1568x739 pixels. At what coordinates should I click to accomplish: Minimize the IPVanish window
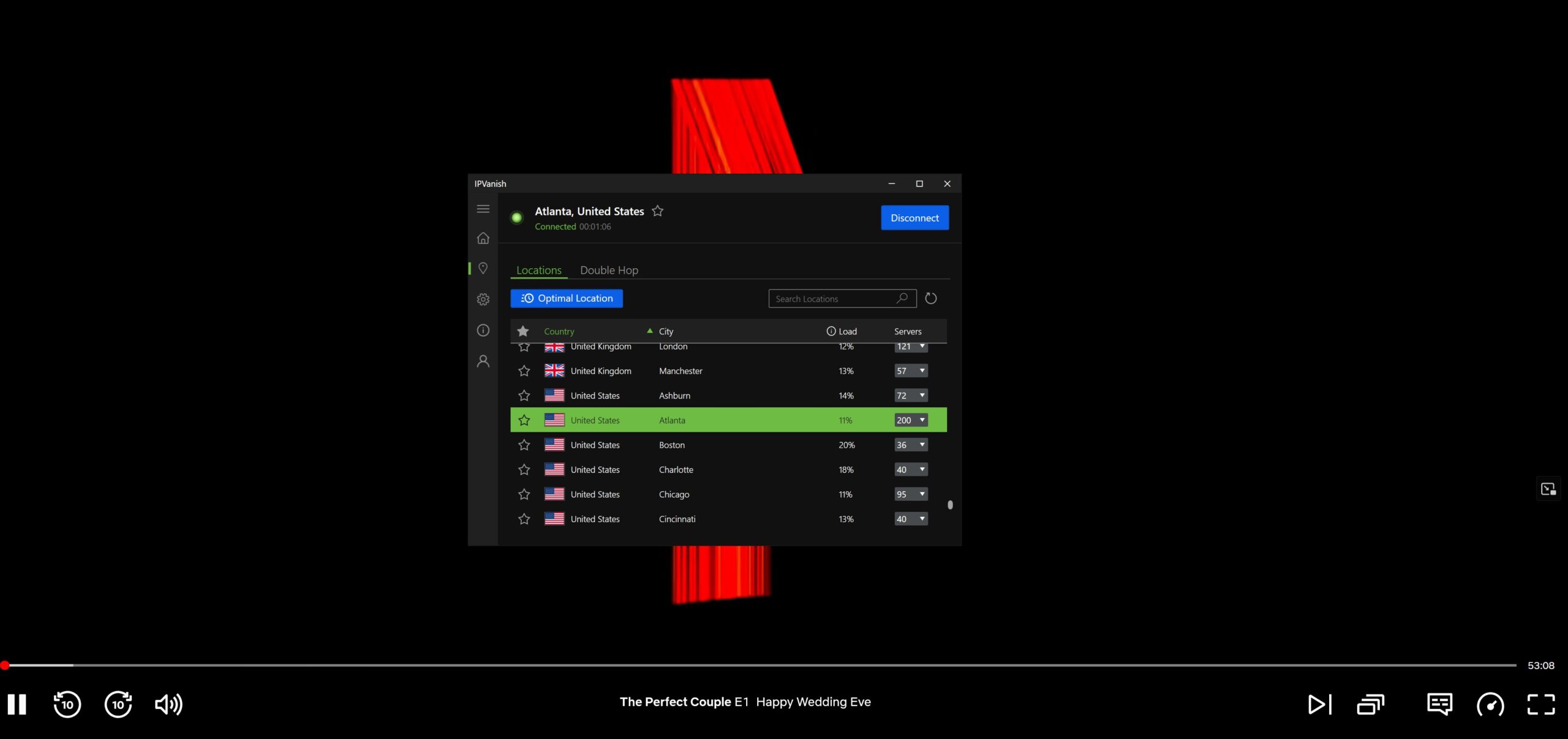[891, 184]
